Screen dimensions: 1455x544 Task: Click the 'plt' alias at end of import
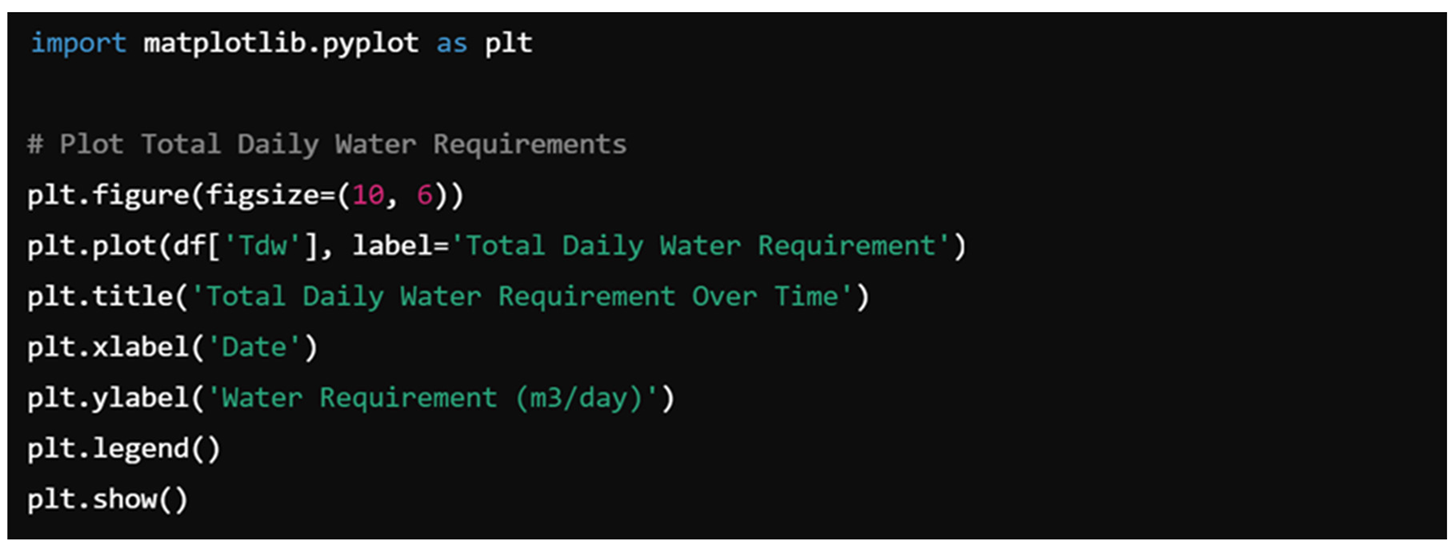click(x=508, y=44)
